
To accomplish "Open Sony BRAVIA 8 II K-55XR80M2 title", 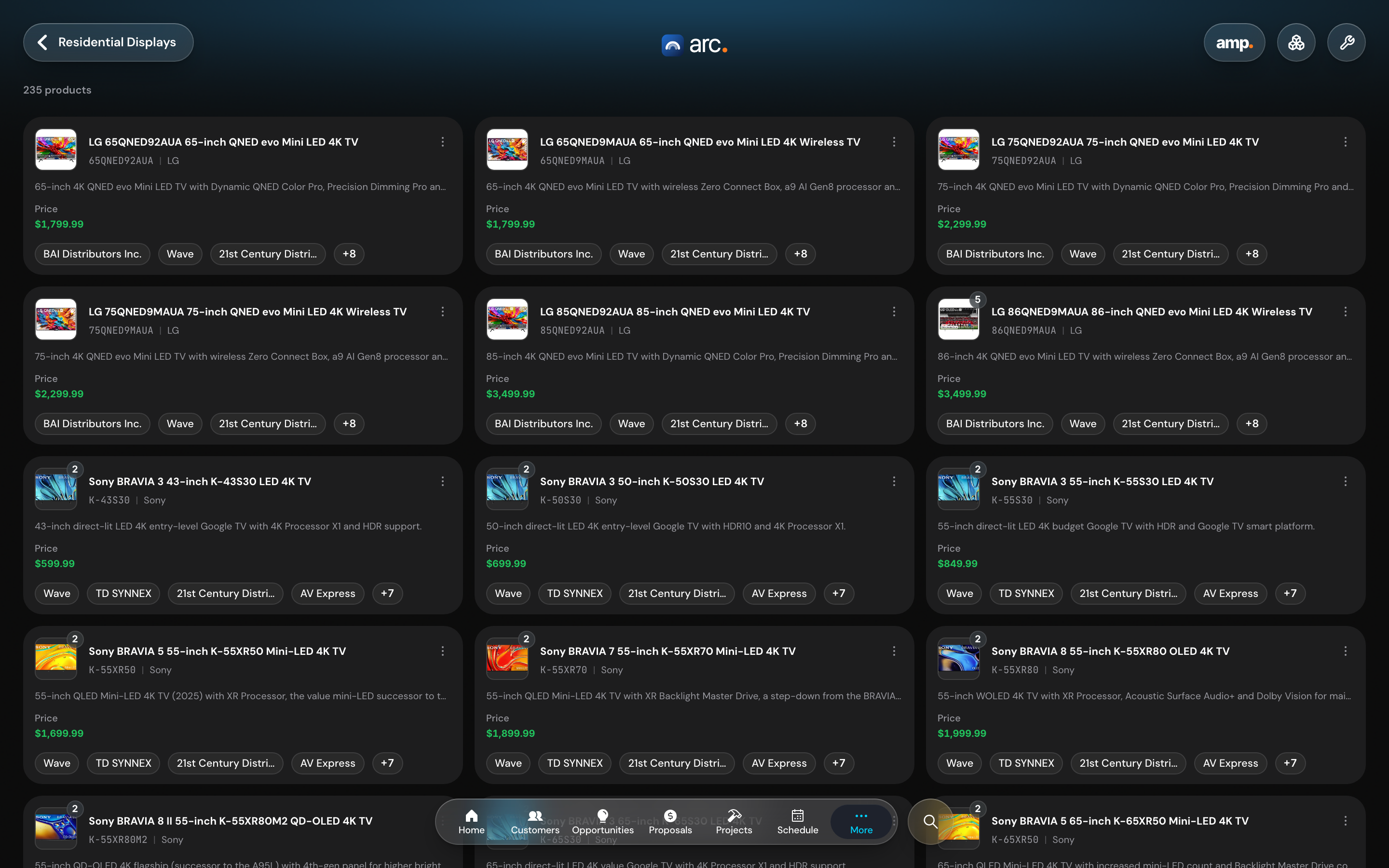I will coord(230,821).
